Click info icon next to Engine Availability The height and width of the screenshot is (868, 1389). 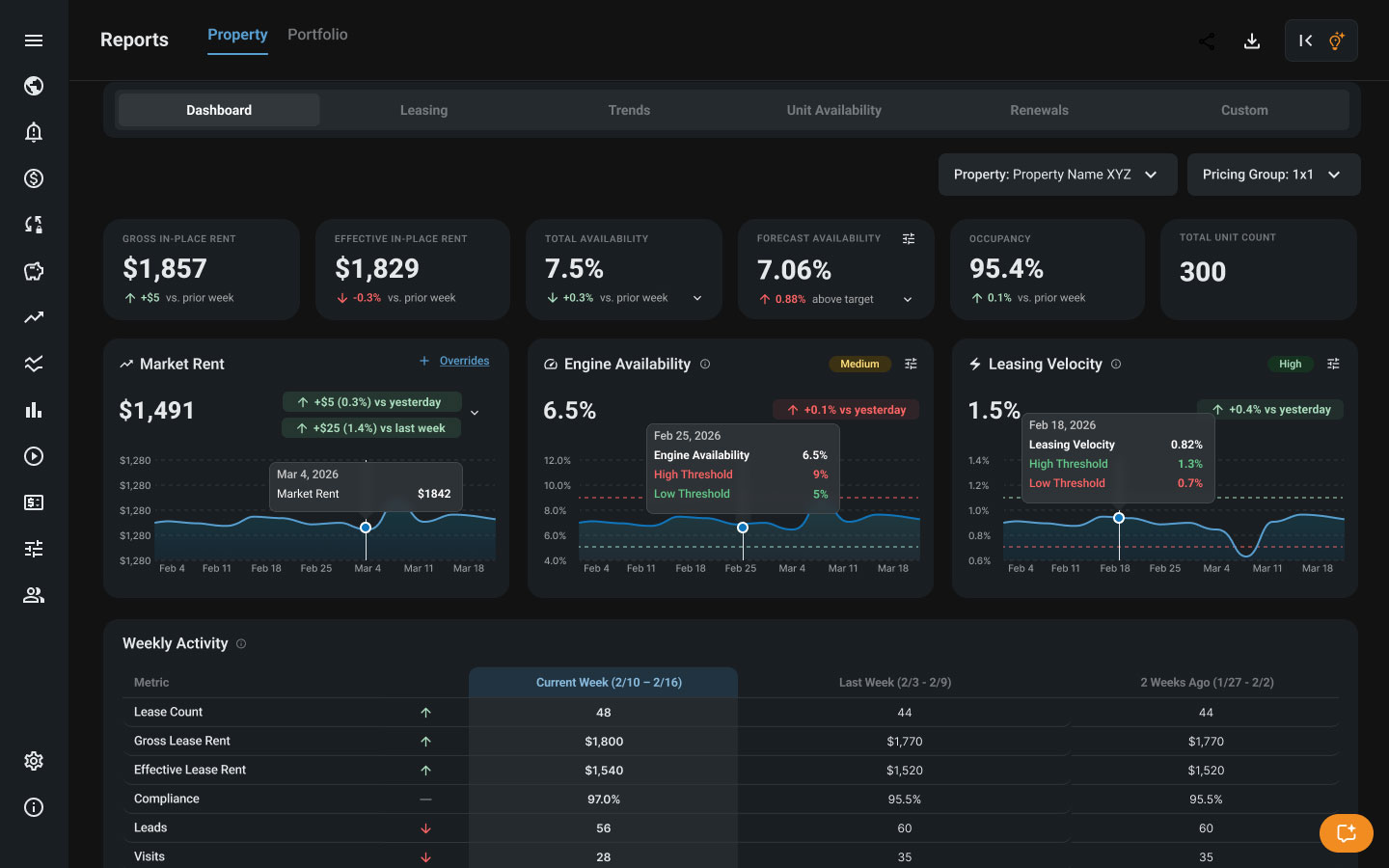[x=705, y=364]
